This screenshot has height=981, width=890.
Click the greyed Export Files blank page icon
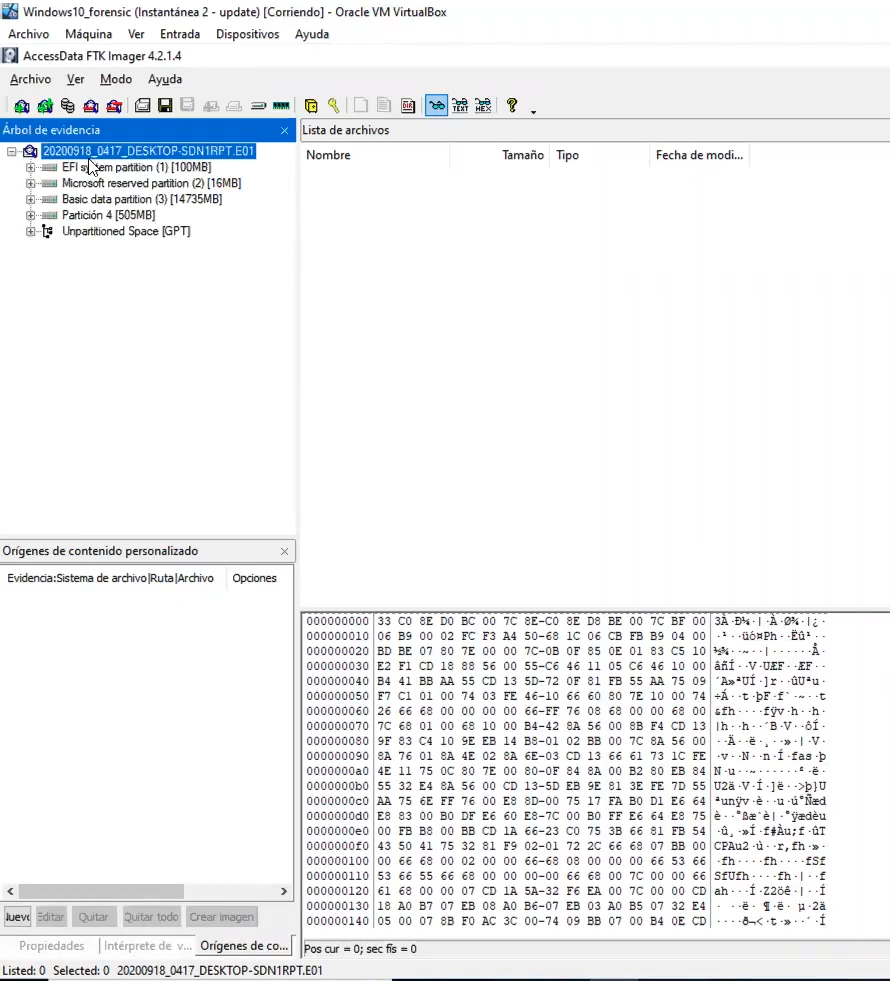(361, 106)
